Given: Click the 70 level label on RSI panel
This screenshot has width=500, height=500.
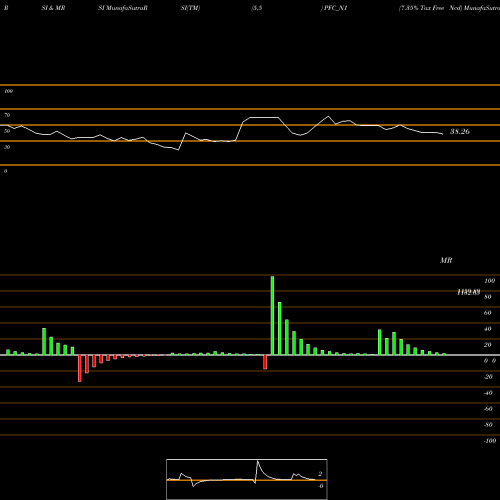Looking at the screenshot, I should [7, 115].
